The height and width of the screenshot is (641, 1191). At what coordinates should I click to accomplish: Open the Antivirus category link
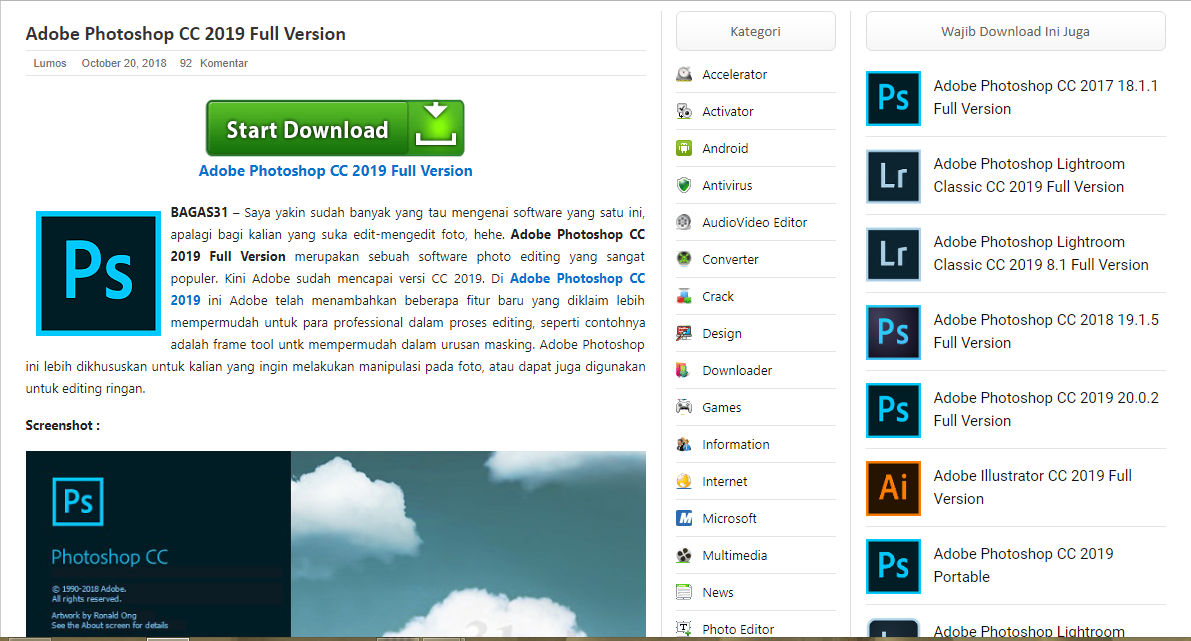727,185
